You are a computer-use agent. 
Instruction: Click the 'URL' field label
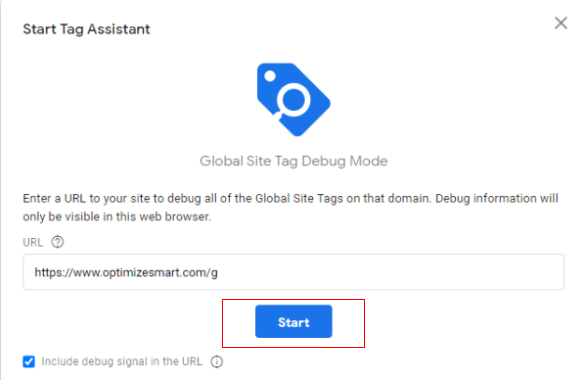[x=33, y=242]
